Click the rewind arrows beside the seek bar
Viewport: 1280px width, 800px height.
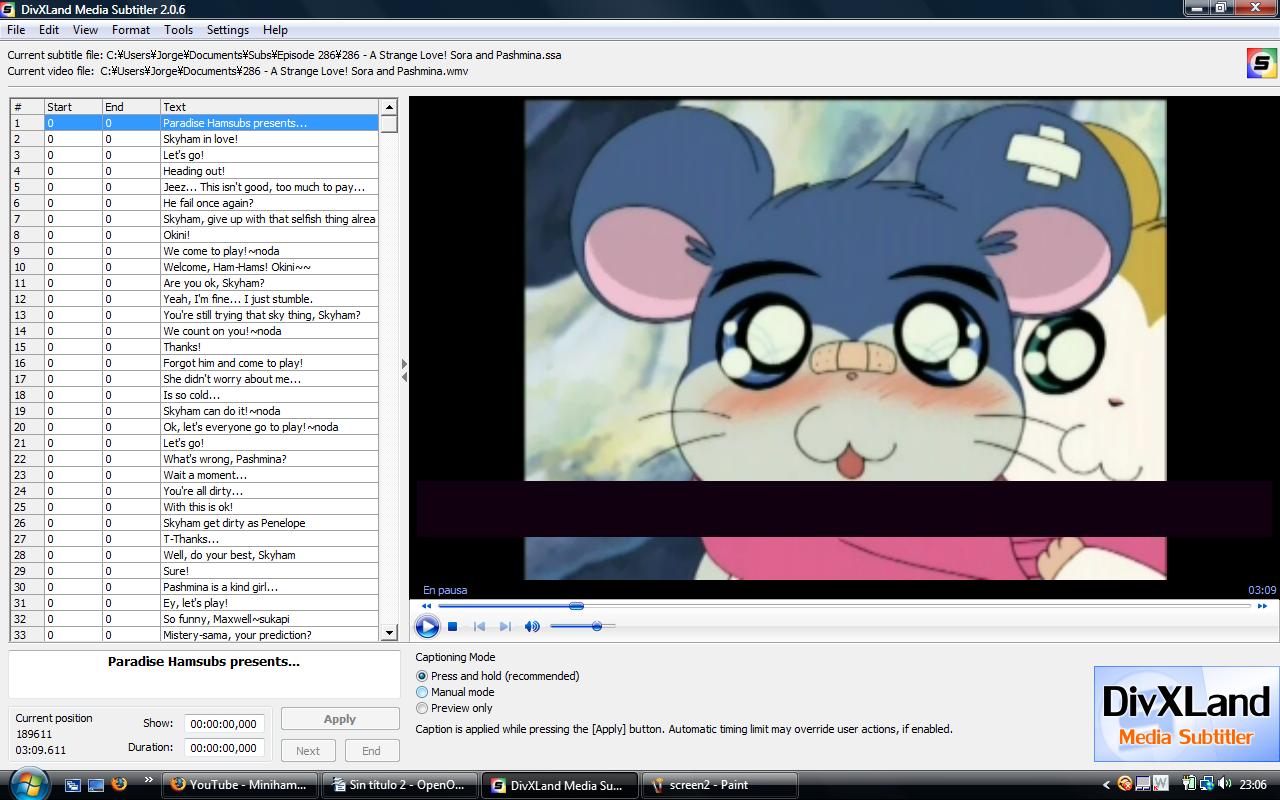point(427,606)
